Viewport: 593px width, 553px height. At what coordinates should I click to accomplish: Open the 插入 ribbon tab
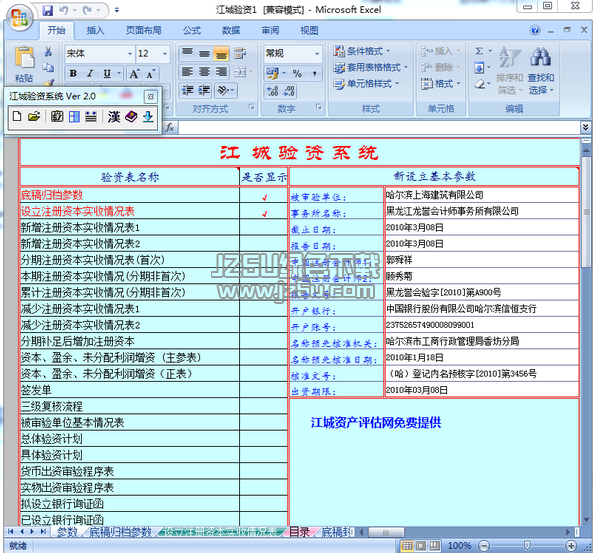tap(95, 30)
